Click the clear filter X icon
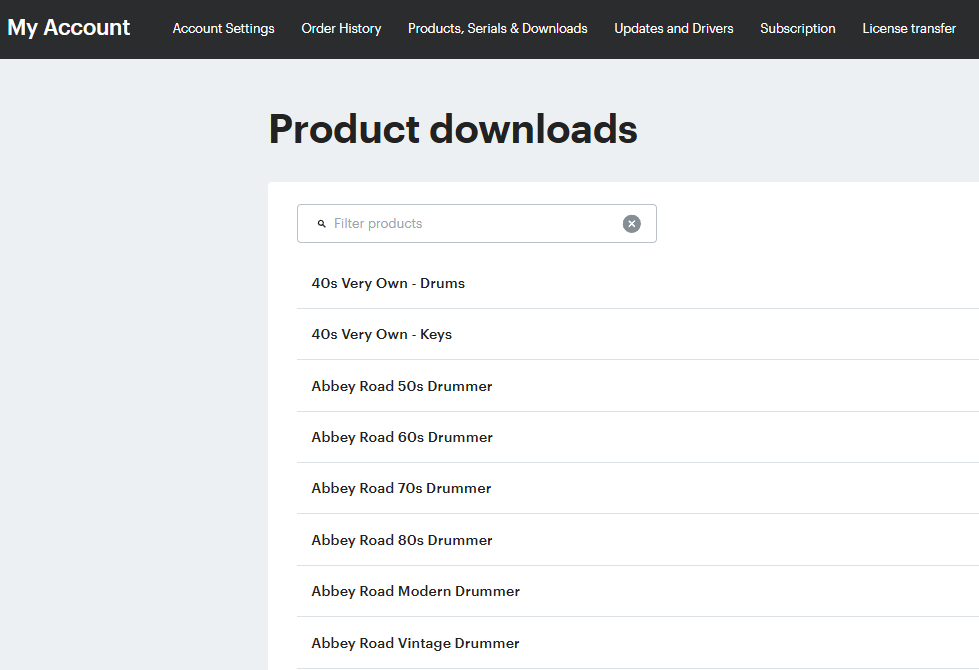This screenshot has height=670, width=979. 631,223
